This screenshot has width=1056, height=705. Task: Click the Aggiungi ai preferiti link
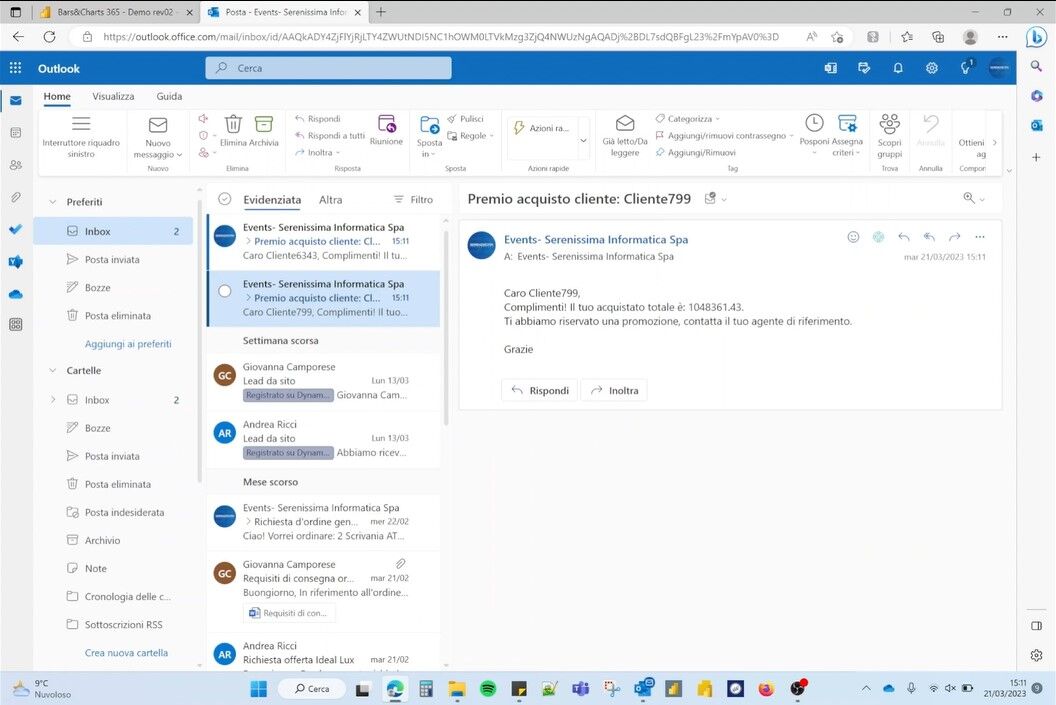point(128,344)
